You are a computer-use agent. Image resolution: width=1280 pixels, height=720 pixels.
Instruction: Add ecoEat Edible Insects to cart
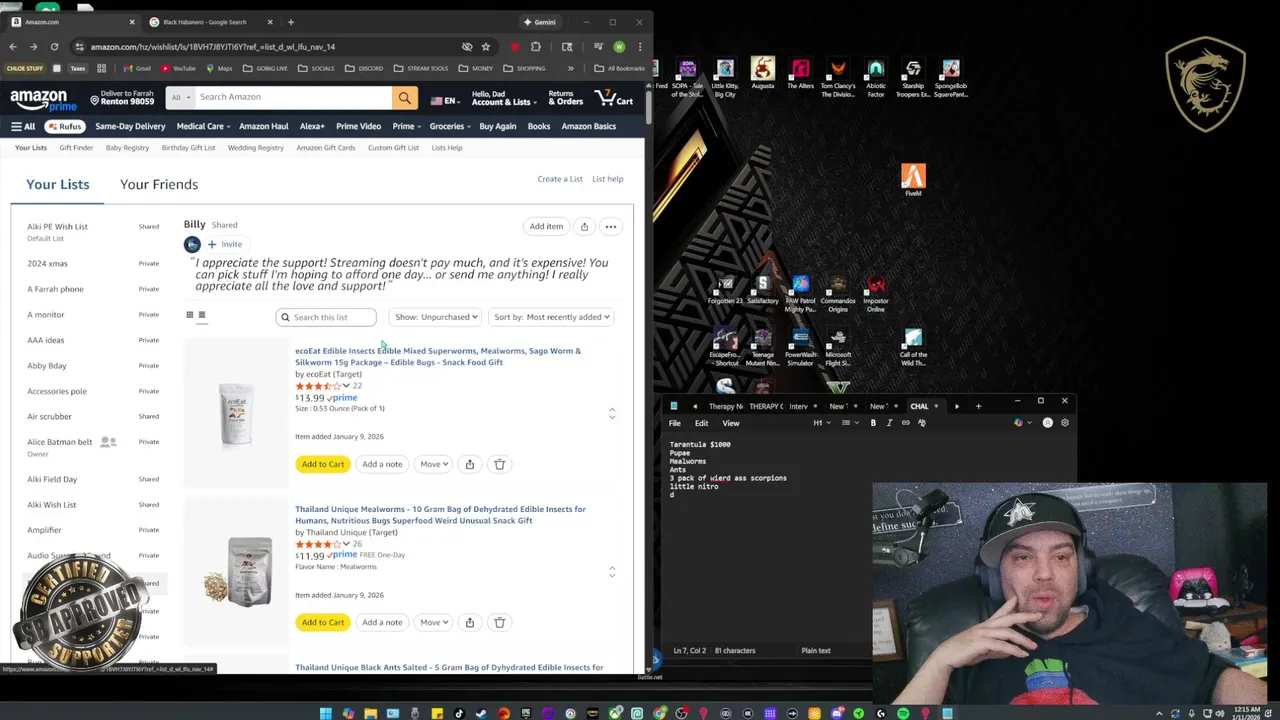[323, 464]
